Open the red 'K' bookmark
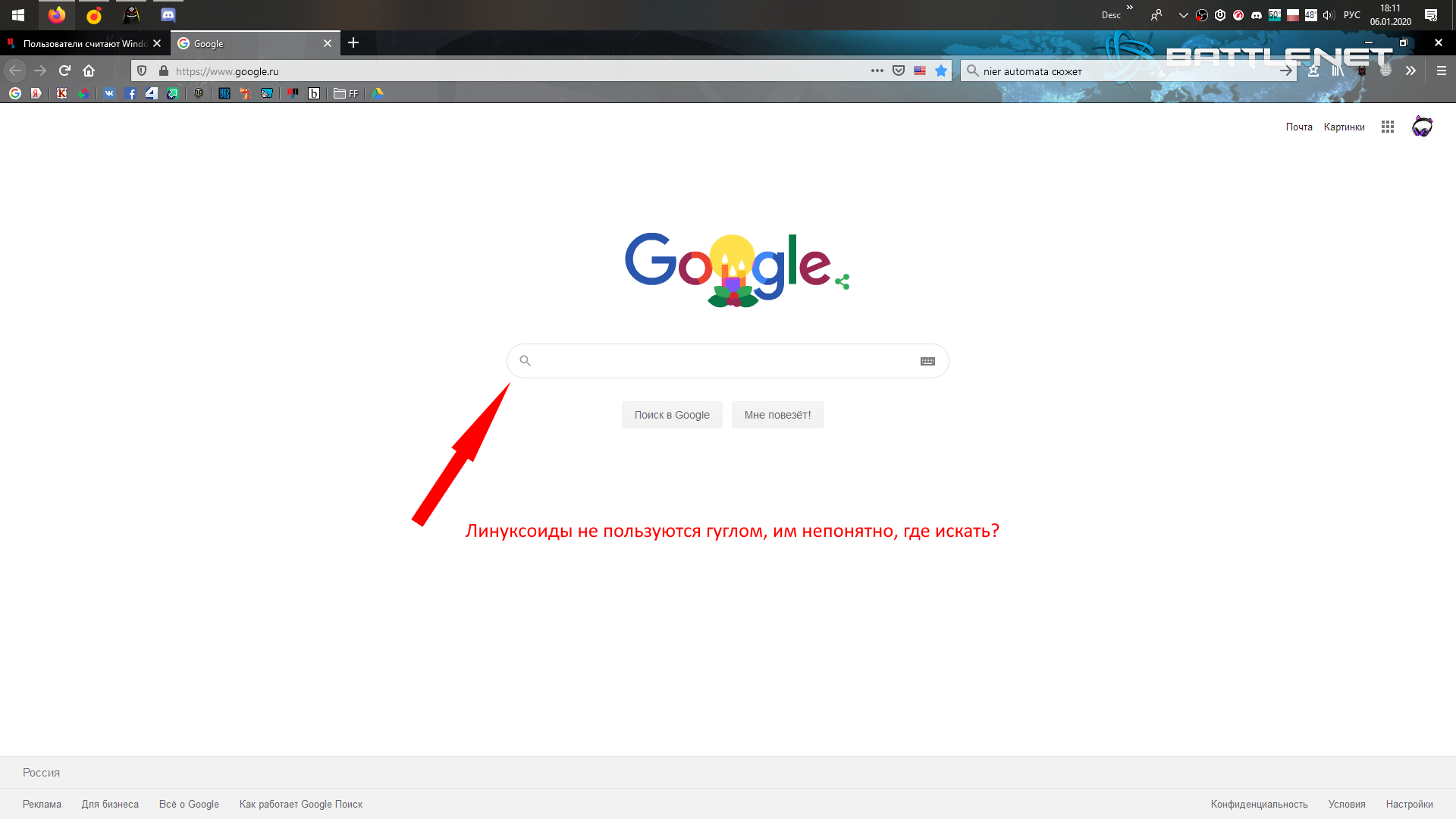The height and width of the screenshot is (819, 1456). [x=62, y=93]
